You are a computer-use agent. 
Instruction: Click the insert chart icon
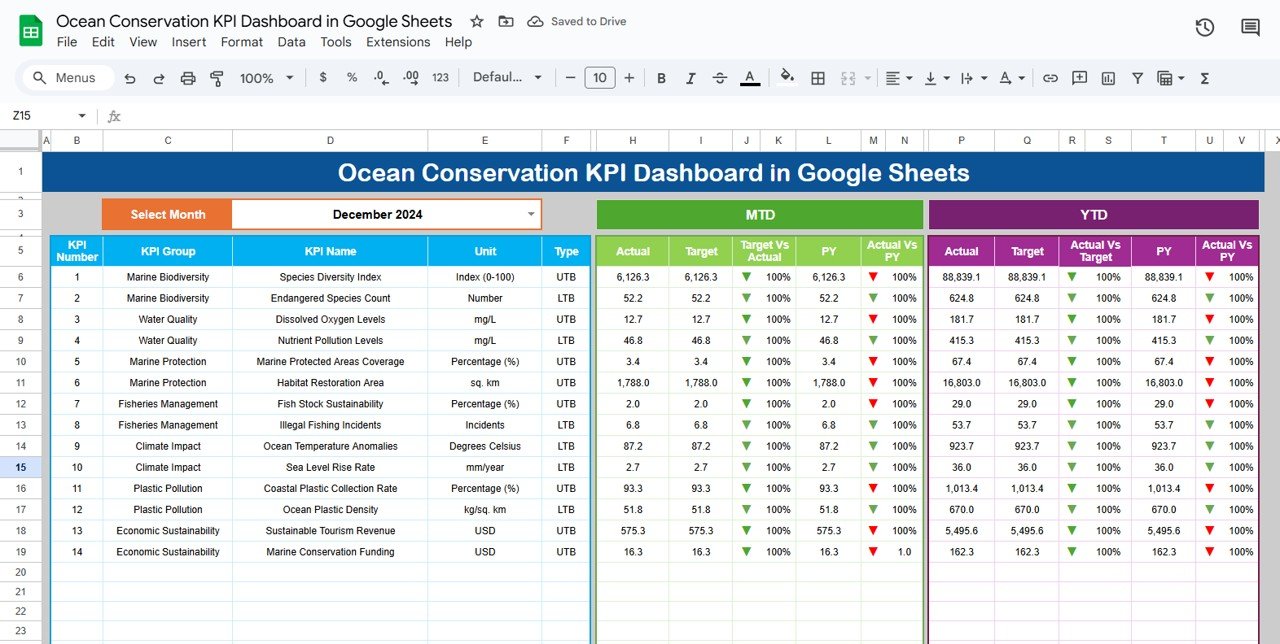tap(1108, 78)
